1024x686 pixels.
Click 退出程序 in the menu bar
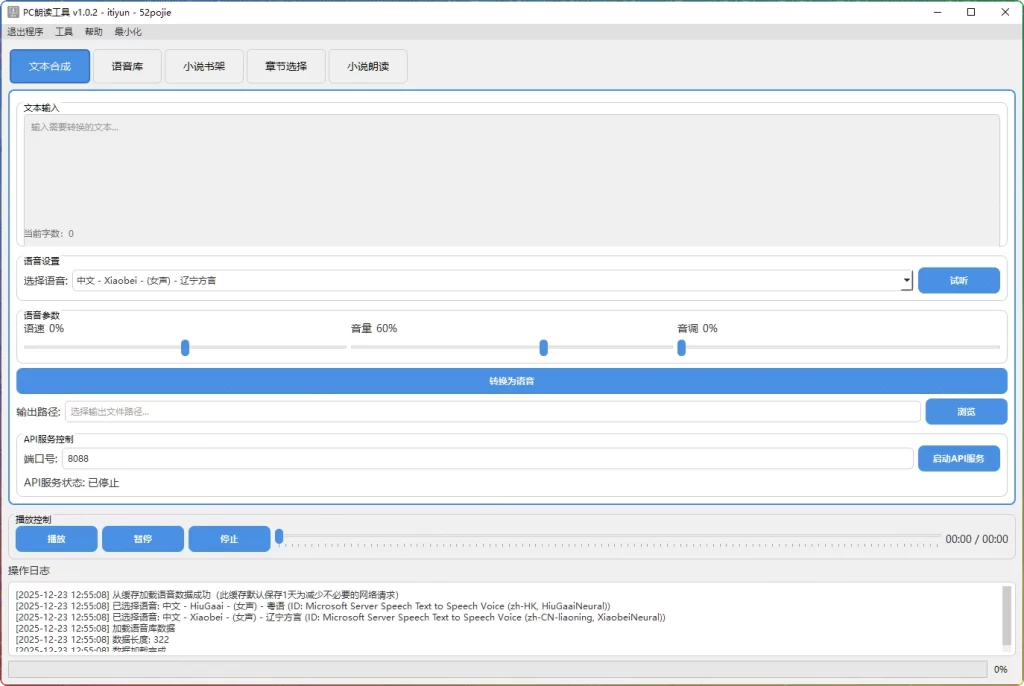26,31
